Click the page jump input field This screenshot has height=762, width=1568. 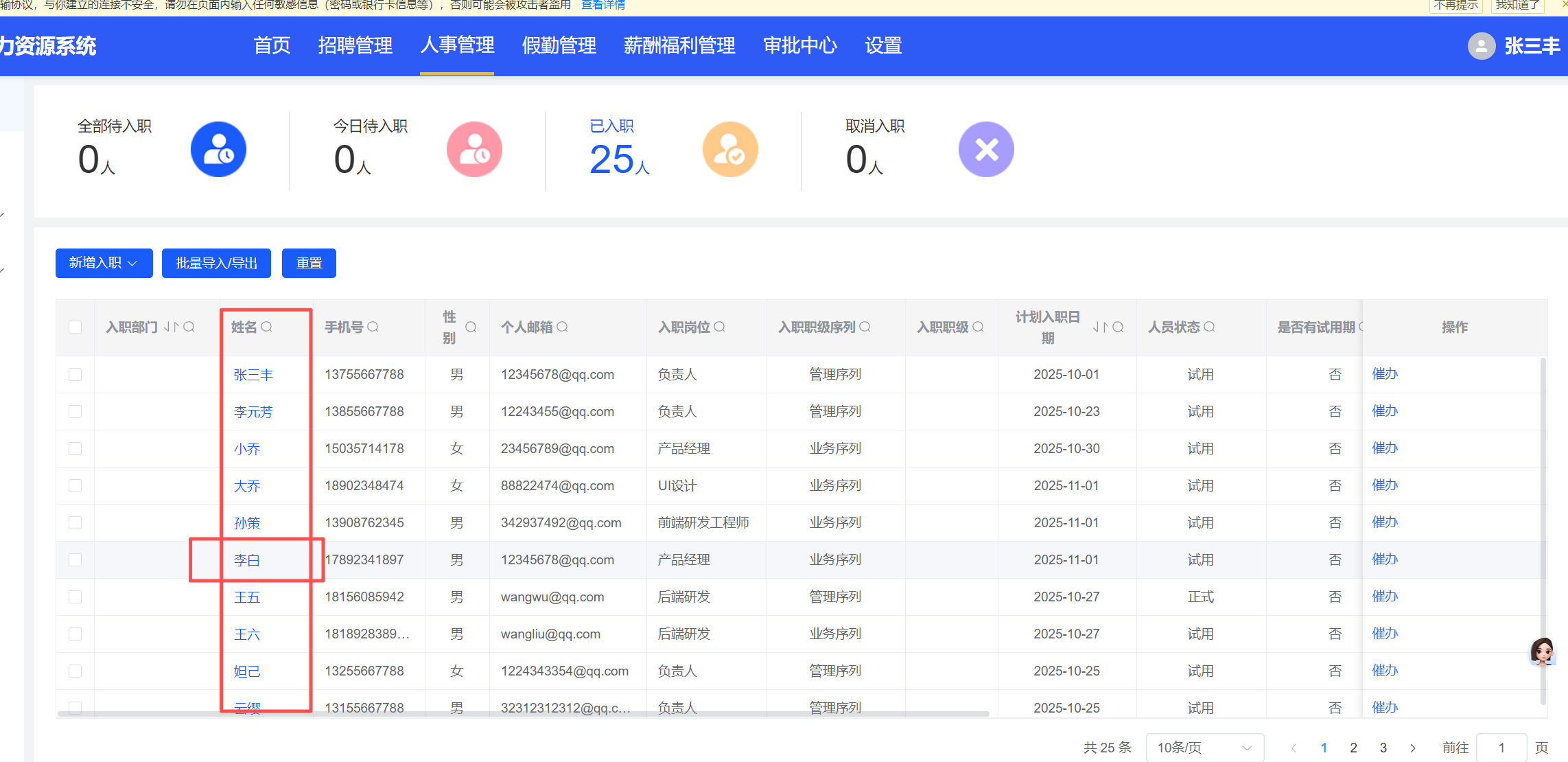point(1501,748)
